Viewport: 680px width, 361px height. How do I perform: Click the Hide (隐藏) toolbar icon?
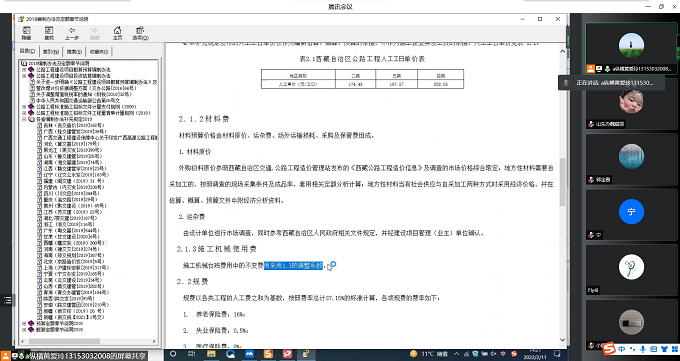point(26,33)
